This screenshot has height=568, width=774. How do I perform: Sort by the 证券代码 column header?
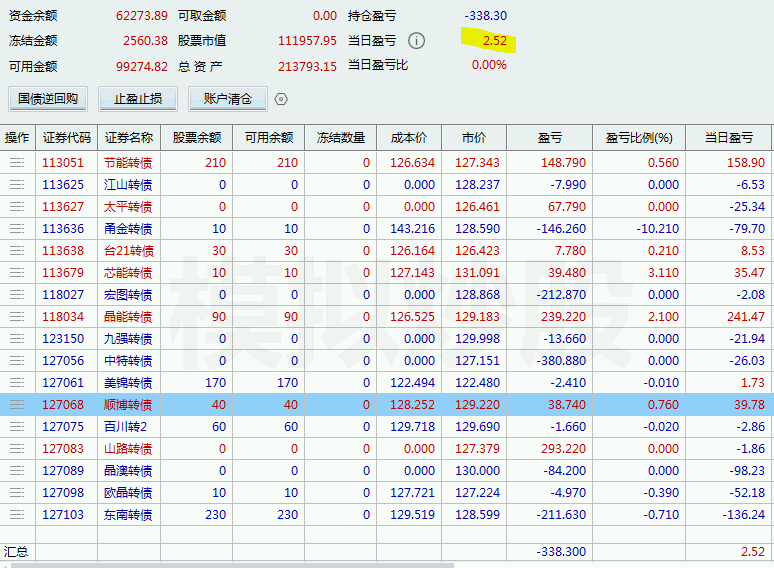pyautogui.click(x=67, y=138)
